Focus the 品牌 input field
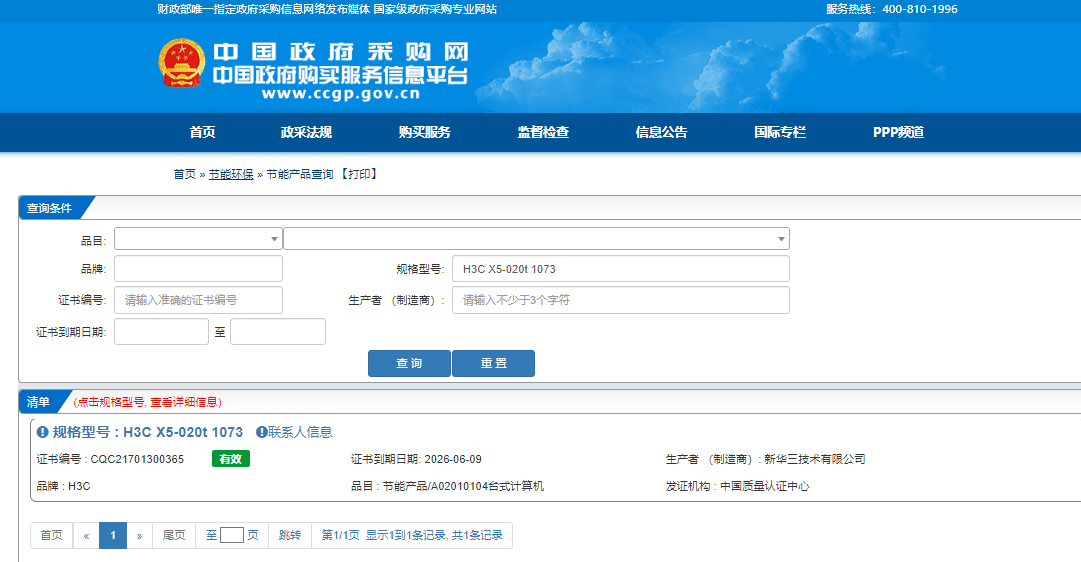This screenshot has width=1081, height=562. [x=199, y=269]
